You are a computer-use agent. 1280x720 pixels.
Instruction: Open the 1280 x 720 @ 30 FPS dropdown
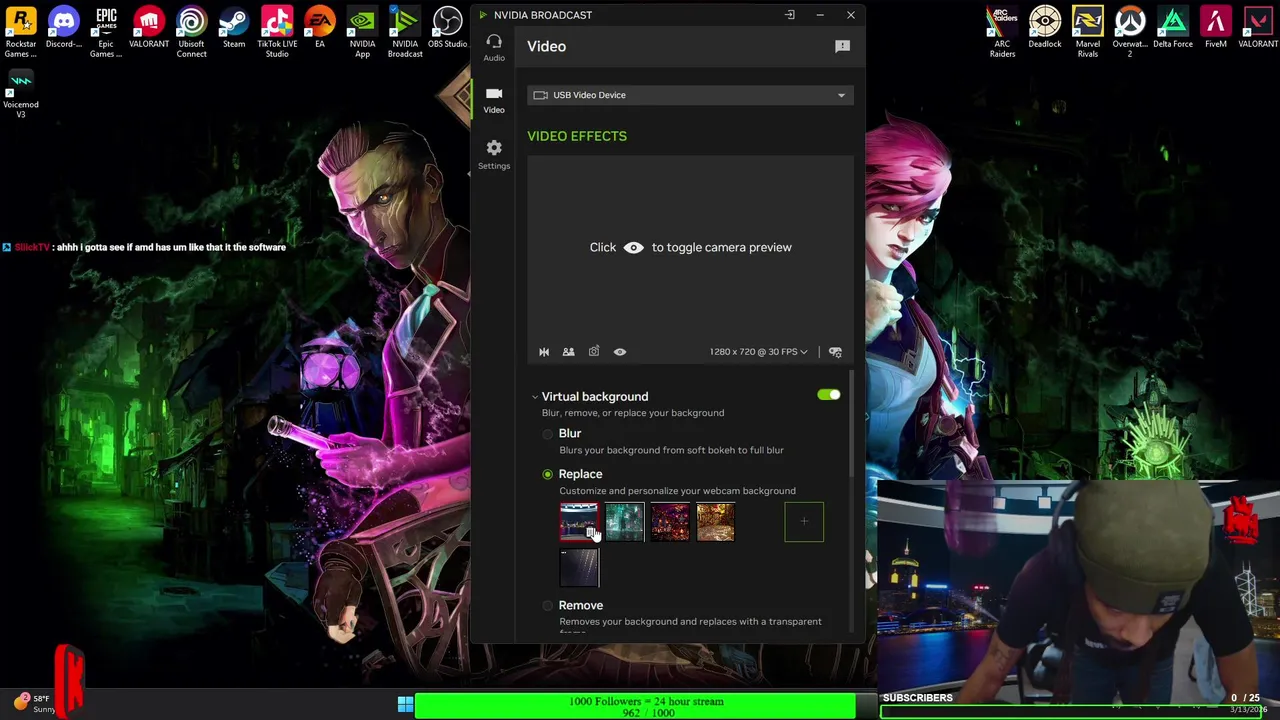(759, 352)
